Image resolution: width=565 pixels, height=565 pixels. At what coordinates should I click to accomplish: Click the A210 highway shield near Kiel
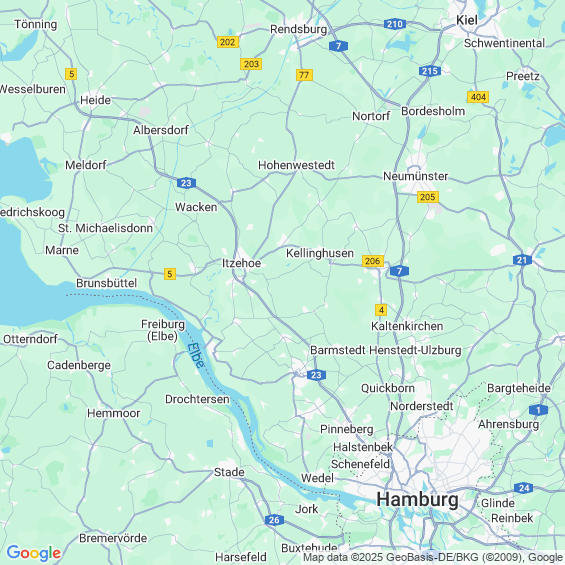click(x=395, y=24)
